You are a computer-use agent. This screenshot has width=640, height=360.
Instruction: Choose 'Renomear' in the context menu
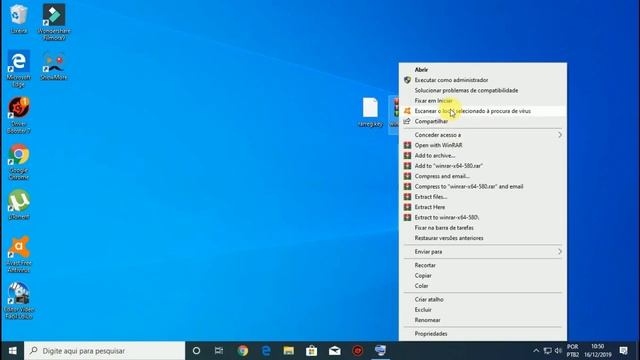(483, 320)
